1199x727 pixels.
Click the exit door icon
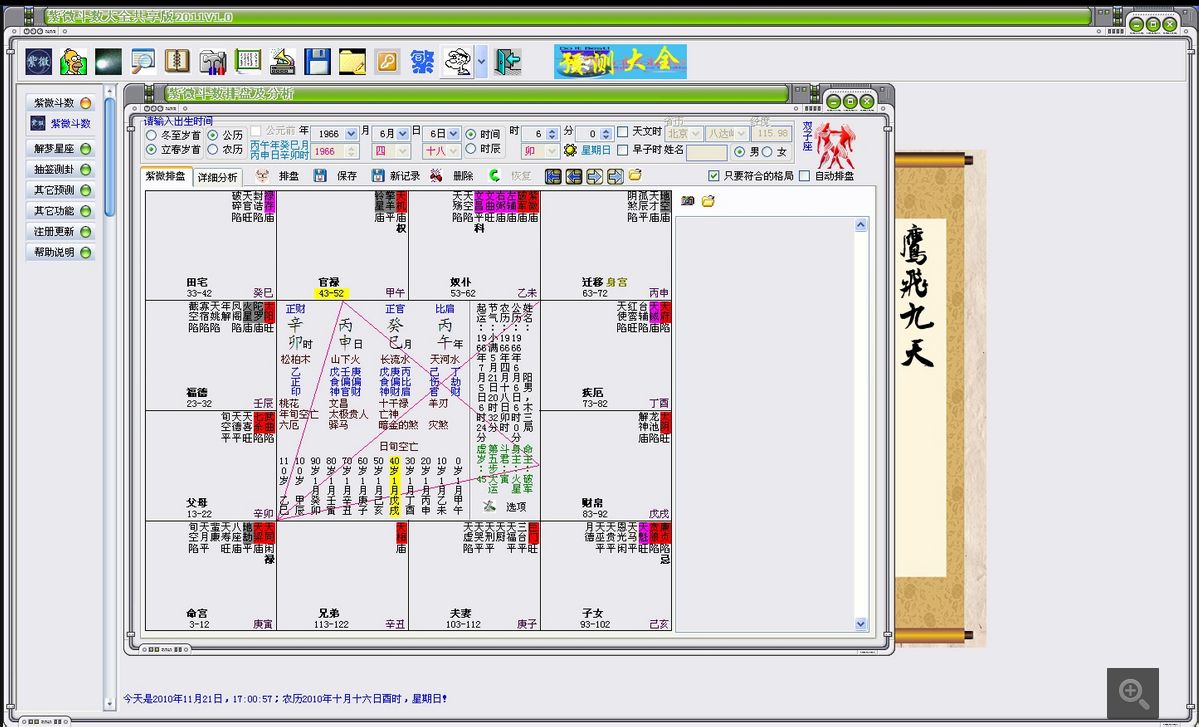[x=508, y=61]
